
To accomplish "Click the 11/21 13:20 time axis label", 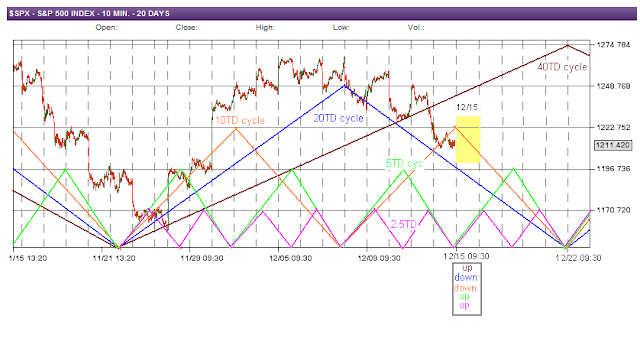I will tap(114, 258).
